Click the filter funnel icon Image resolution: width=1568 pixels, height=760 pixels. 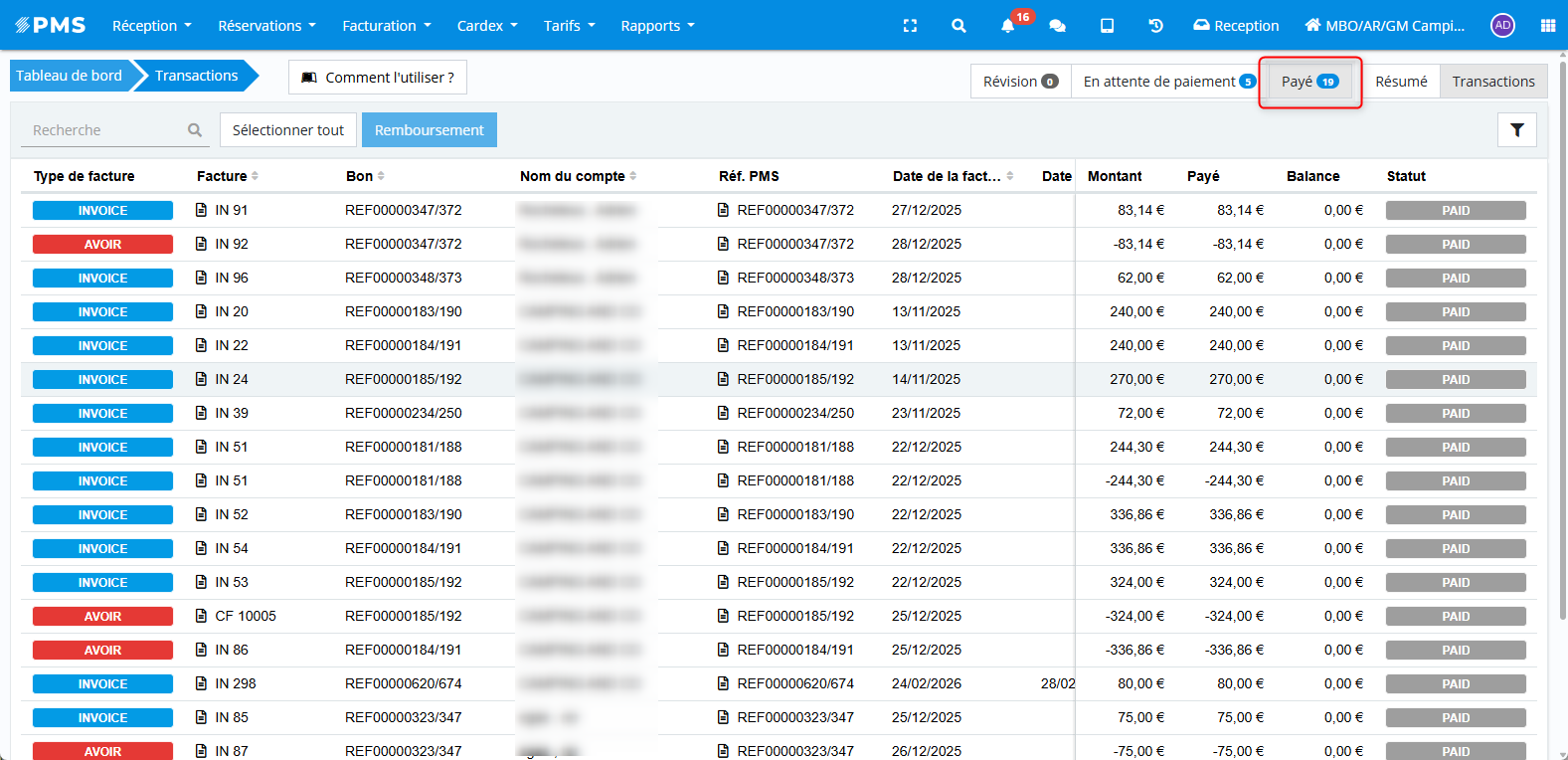(x=1516, y=130)
